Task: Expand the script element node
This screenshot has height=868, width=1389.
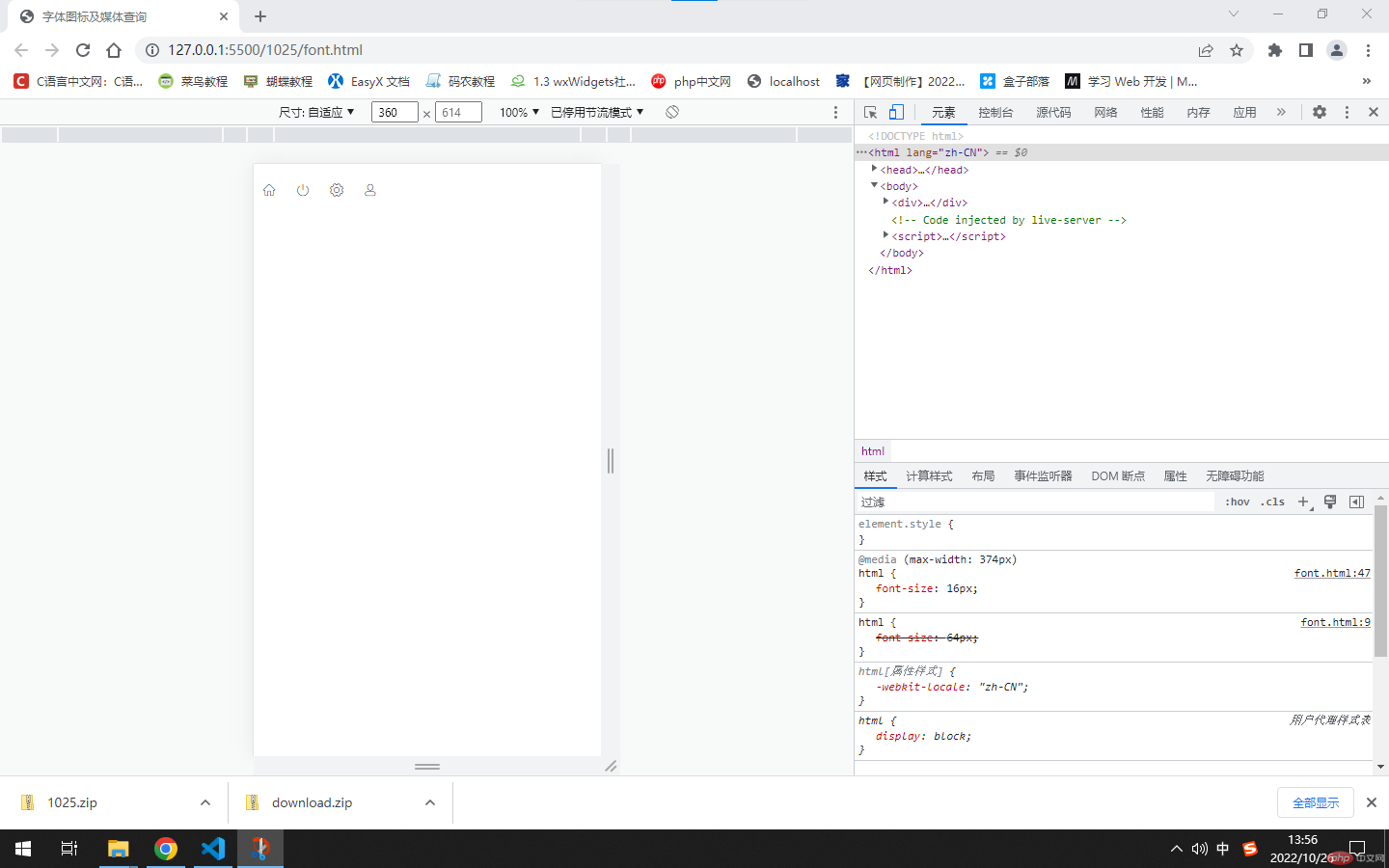Action: coord(885,235)
